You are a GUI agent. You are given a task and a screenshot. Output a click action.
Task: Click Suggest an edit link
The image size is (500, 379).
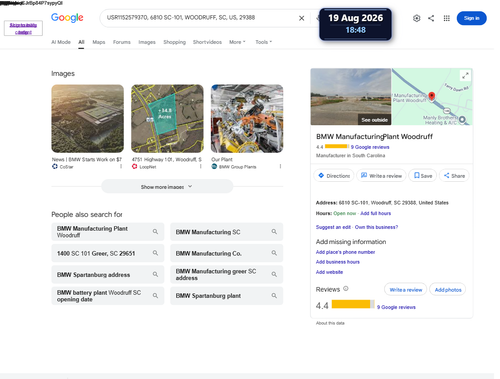pyautogui.click(x=333, y=227)
